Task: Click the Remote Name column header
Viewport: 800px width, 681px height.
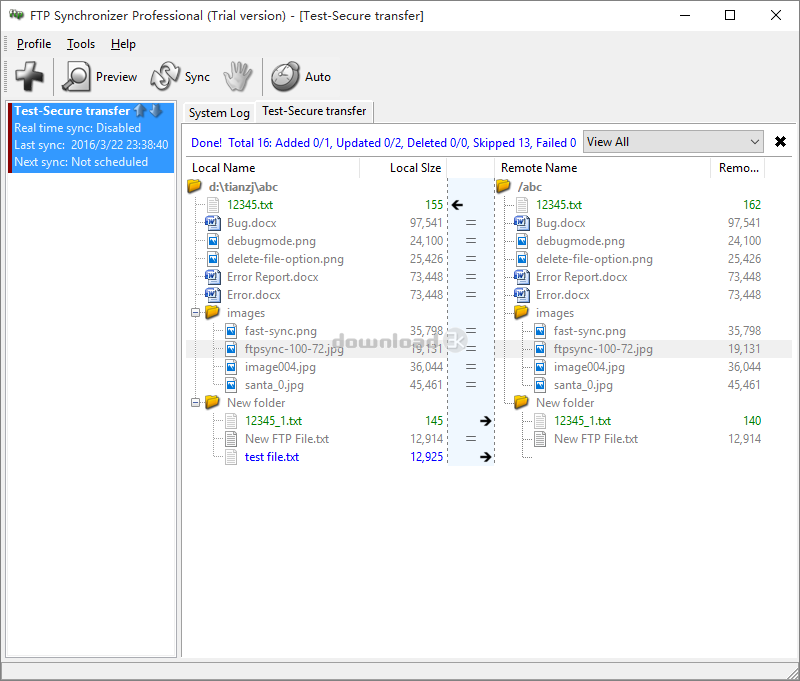Action: point(602,168)
